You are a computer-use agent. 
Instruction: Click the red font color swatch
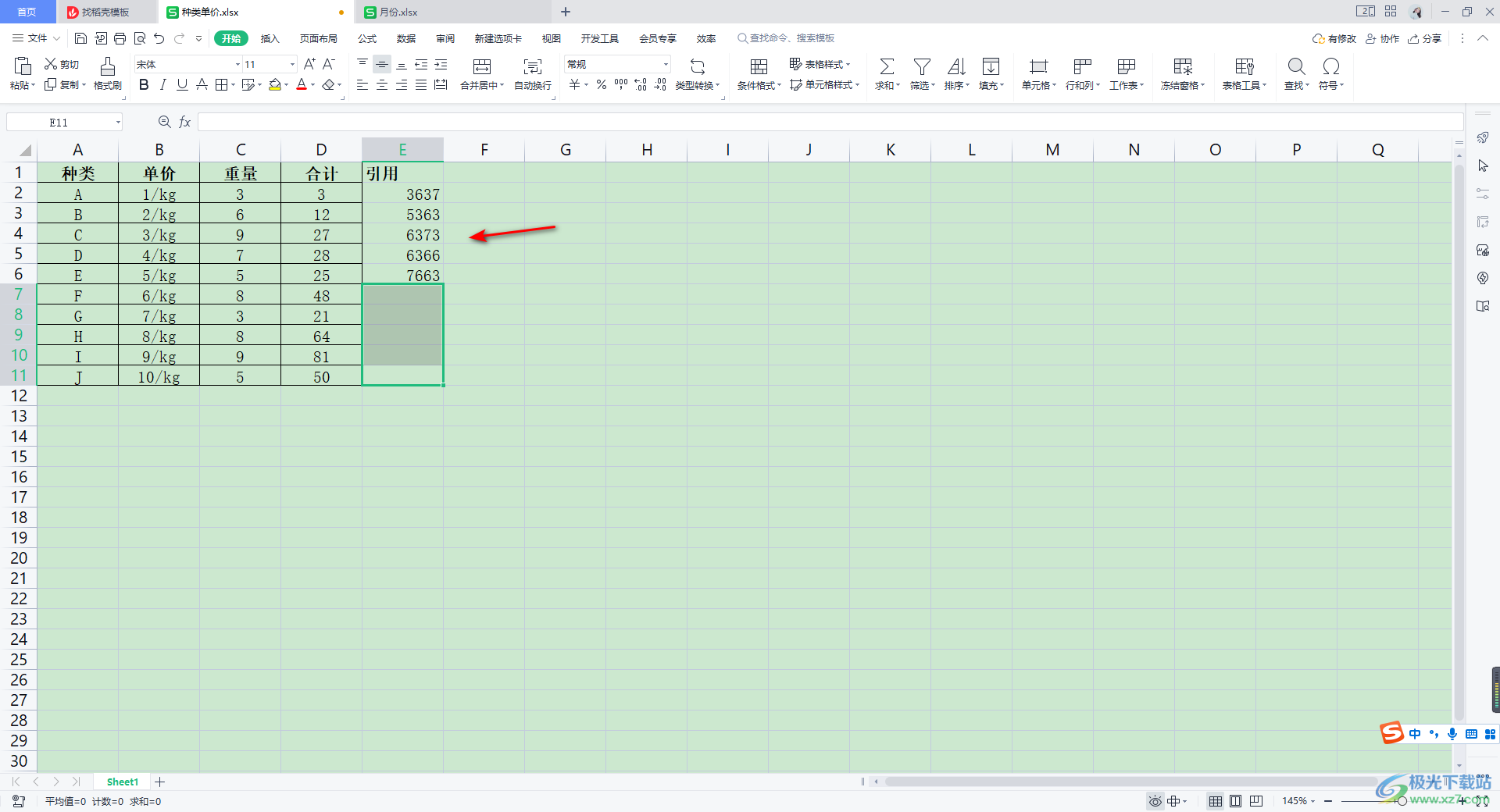tap(302, 84)
